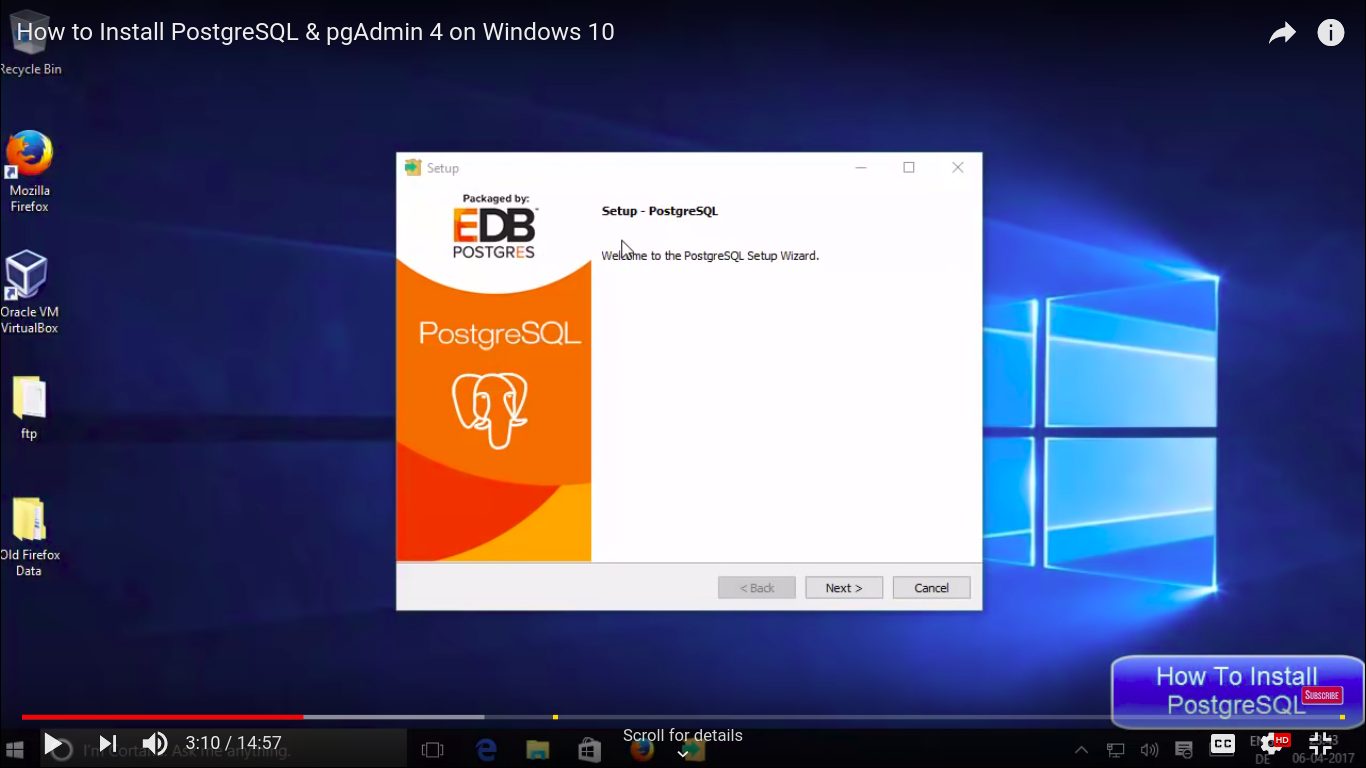Image resolution: width=1366 pixels, height=768 pixels.
Task: Toggle closed captions (CC)
Action: click(1222, 743)
